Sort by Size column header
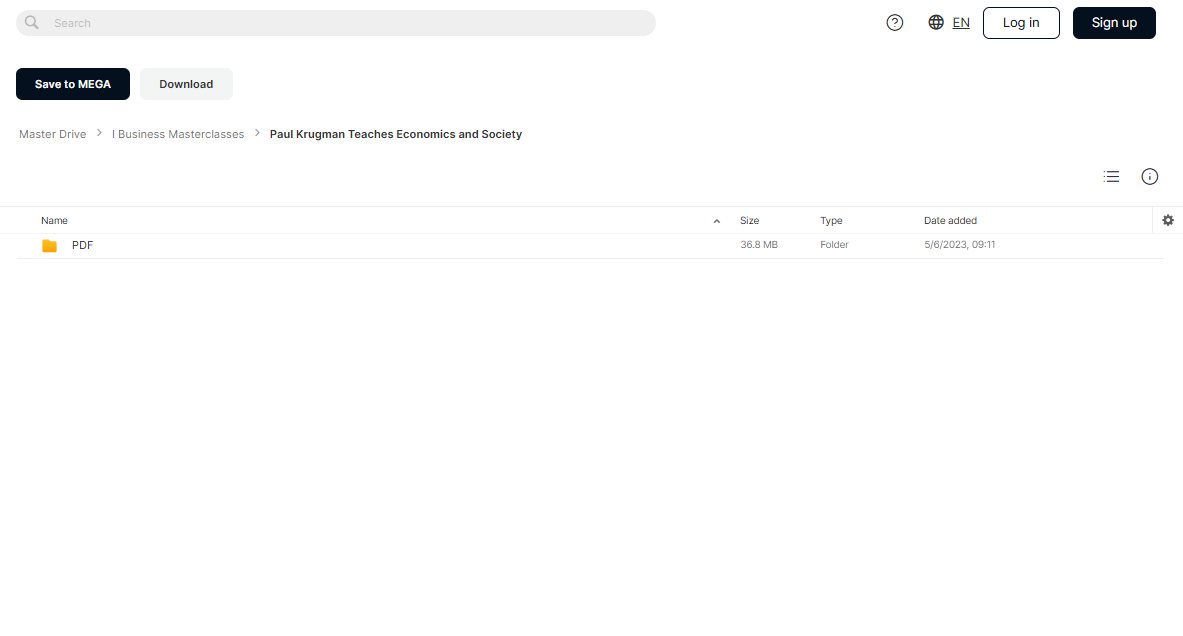Image resolution: width=1183 pixels, height=636 pixels. pos(749,220)
